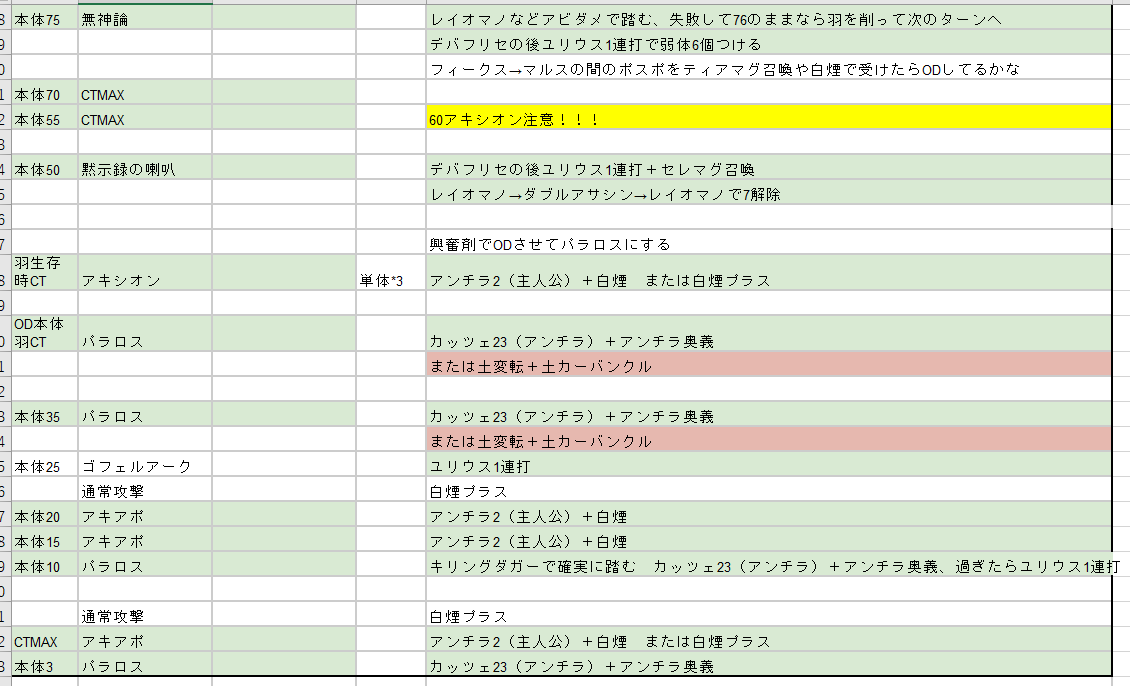This screenshot has height=686, width=1130.
Task: Click the 本体35 cell
Action: pos(45,415)
